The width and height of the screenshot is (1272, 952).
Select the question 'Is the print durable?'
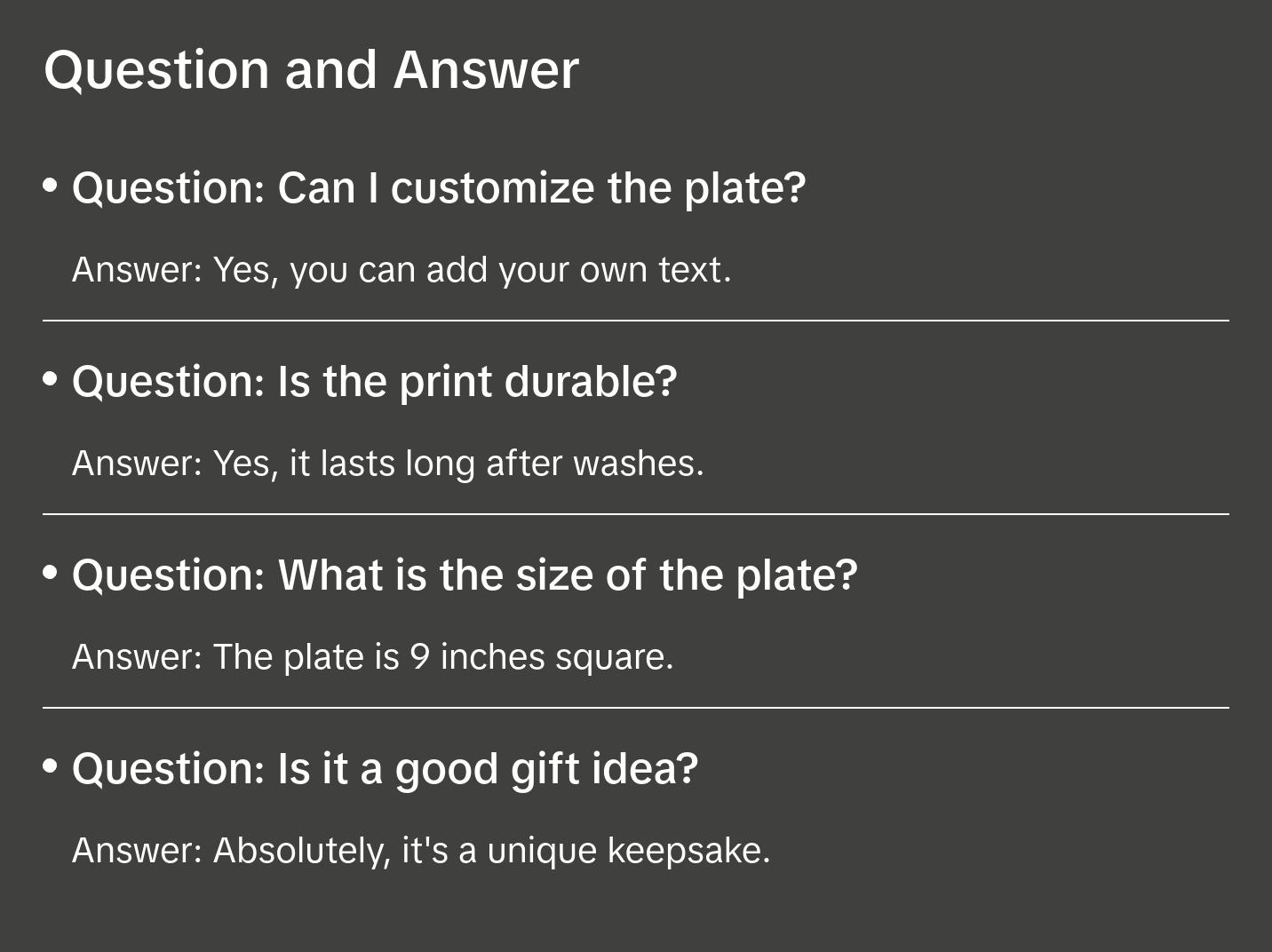tap(374, 382)
